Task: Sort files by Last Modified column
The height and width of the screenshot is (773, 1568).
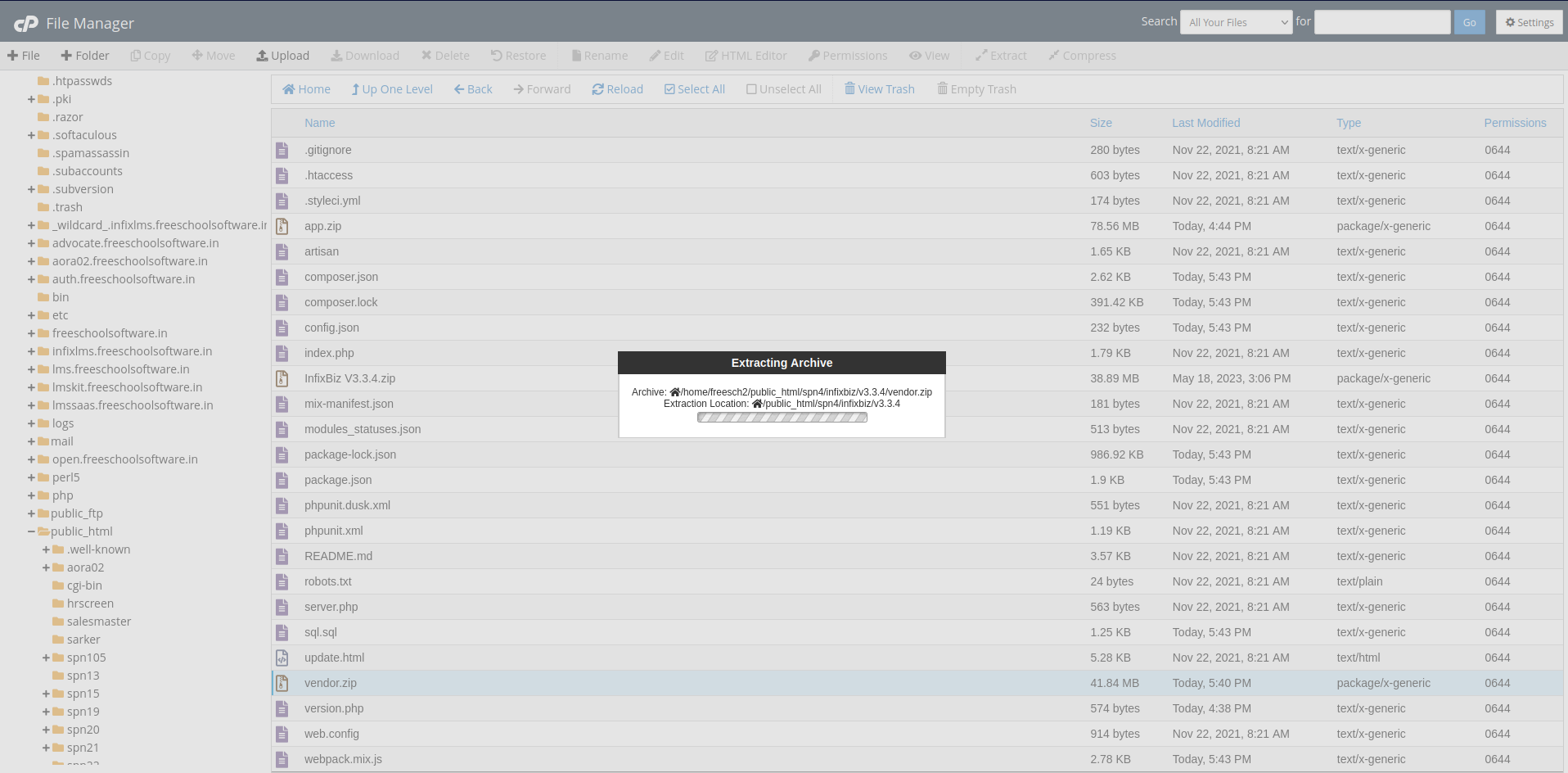Action: [x=1205, y=123]
